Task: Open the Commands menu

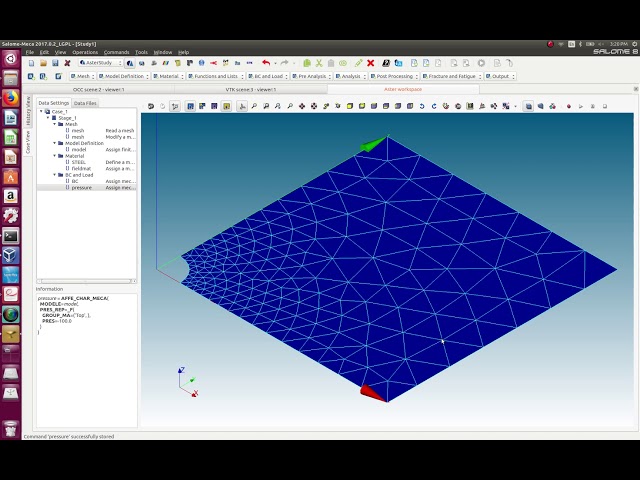Action: point(116,52)
